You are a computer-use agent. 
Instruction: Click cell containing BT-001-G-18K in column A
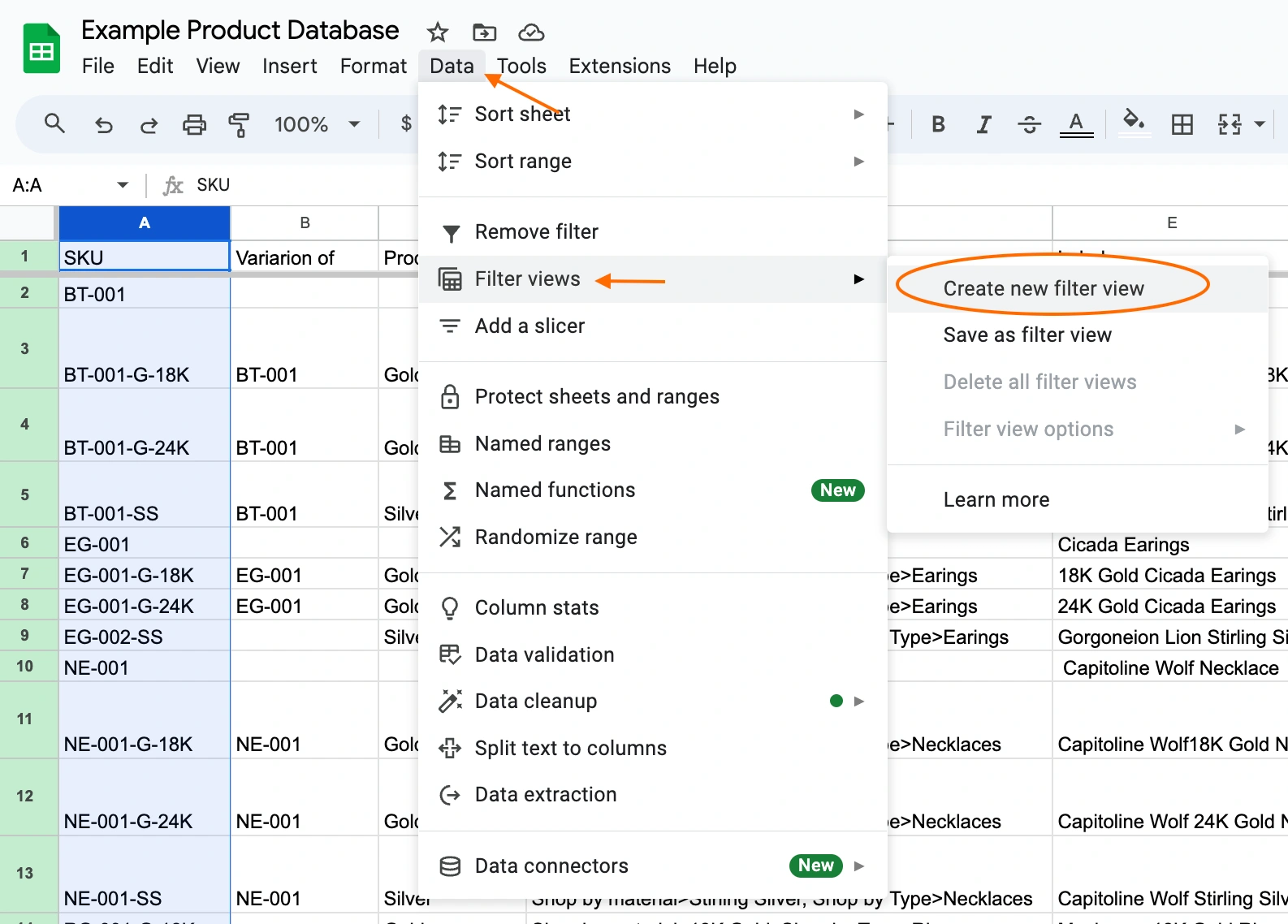(145, 349)
